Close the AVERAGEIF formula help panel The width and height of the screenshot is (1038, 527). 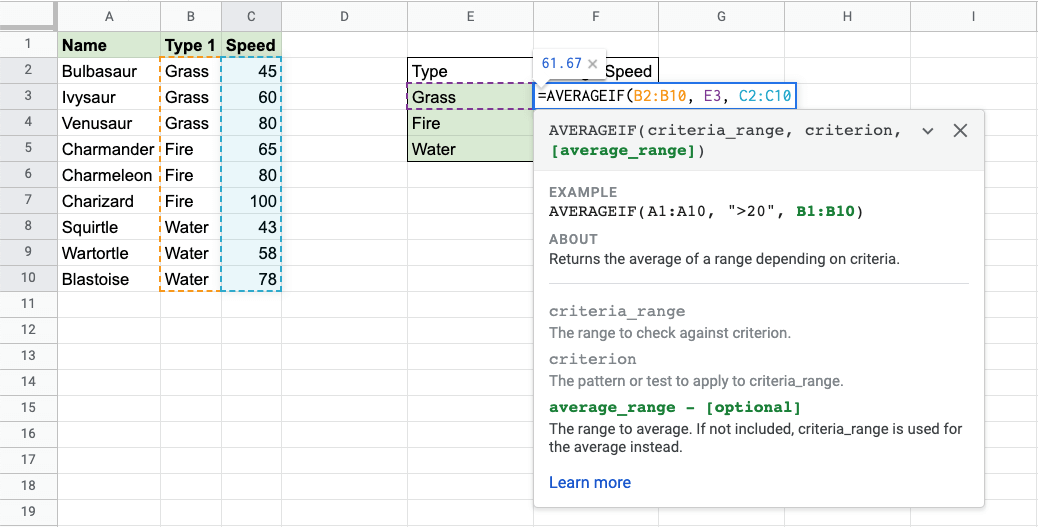(x=960, y=131)
